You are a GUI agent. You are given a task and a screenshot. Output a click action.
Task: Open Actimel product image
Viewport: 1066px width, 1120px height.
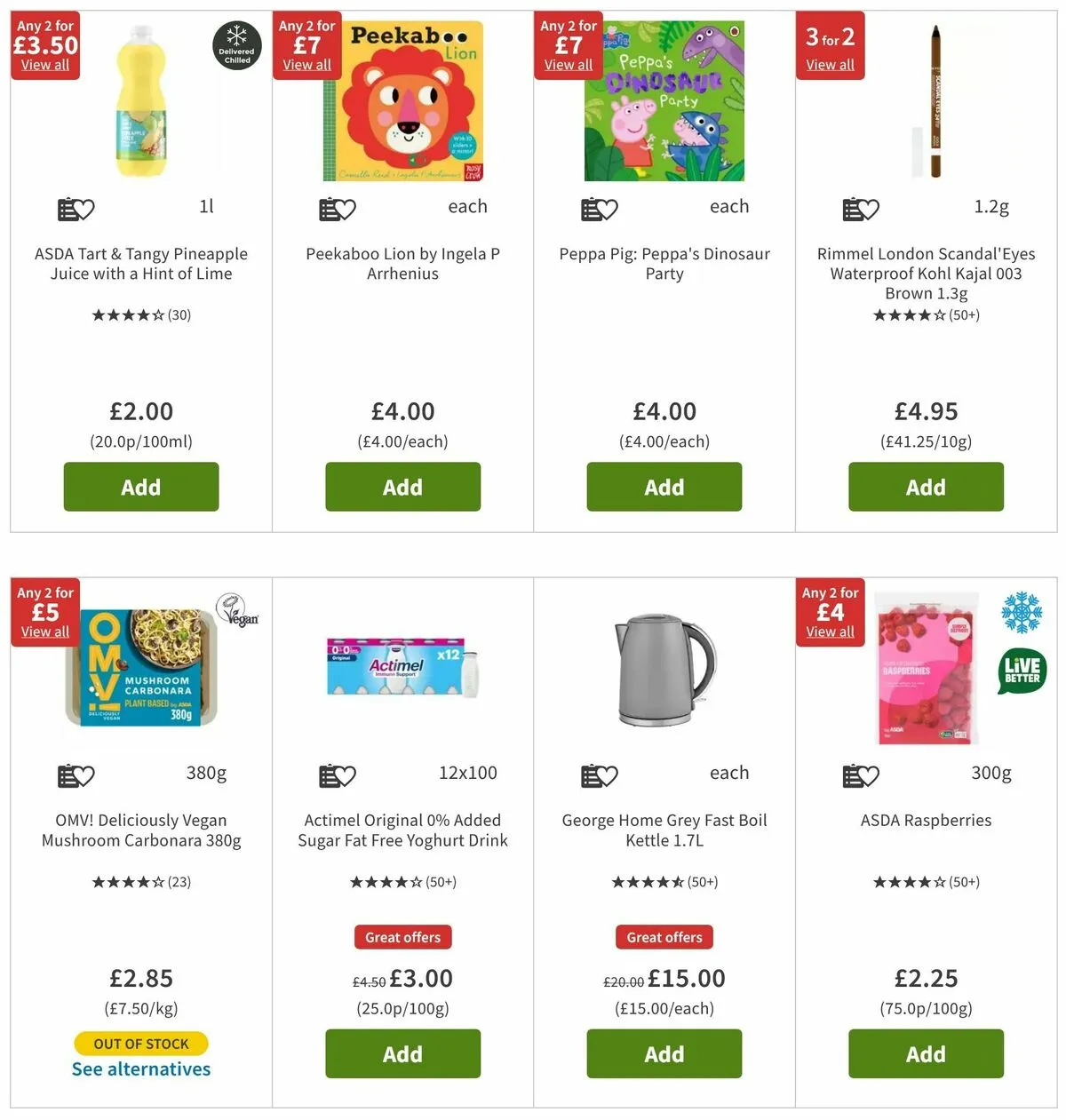tap(402, 668)
